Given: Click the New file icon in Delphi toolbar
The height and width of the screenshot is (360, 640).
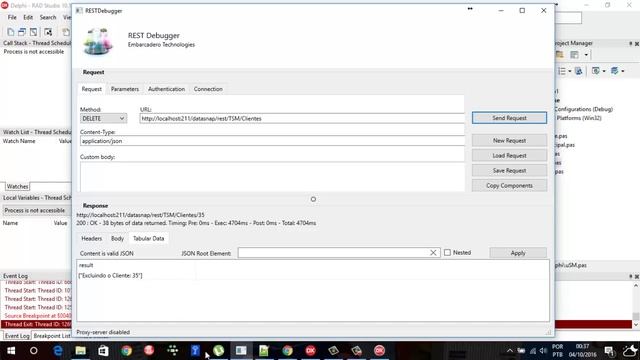Looking at the screenshot, I should click(11, 32).
